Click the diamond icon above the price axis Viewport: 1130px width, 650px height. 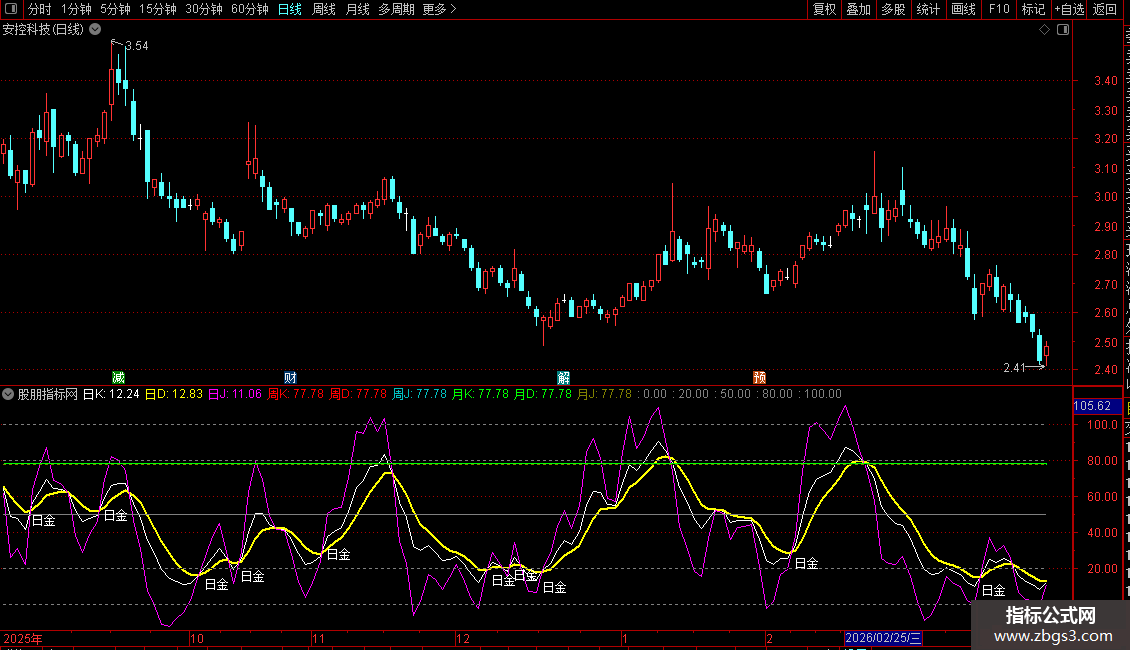1045,30
